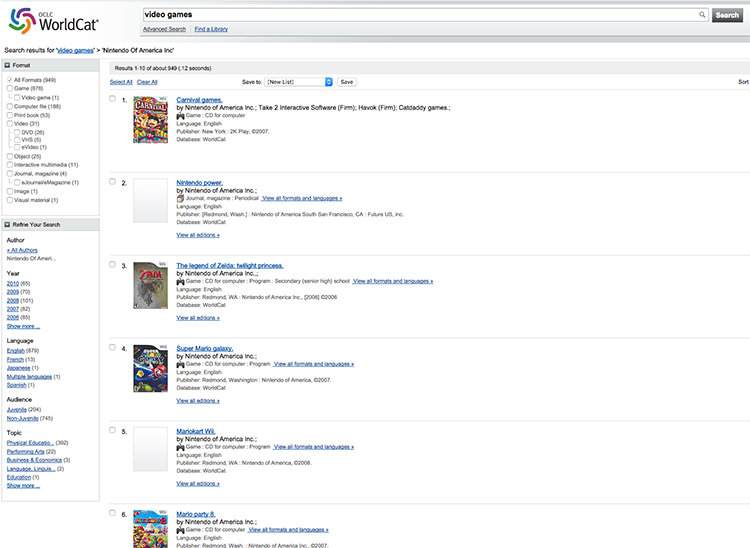The image size is (750, 548).
Task: Select checkbox for result 1 Carnival games
Action: 112,99
